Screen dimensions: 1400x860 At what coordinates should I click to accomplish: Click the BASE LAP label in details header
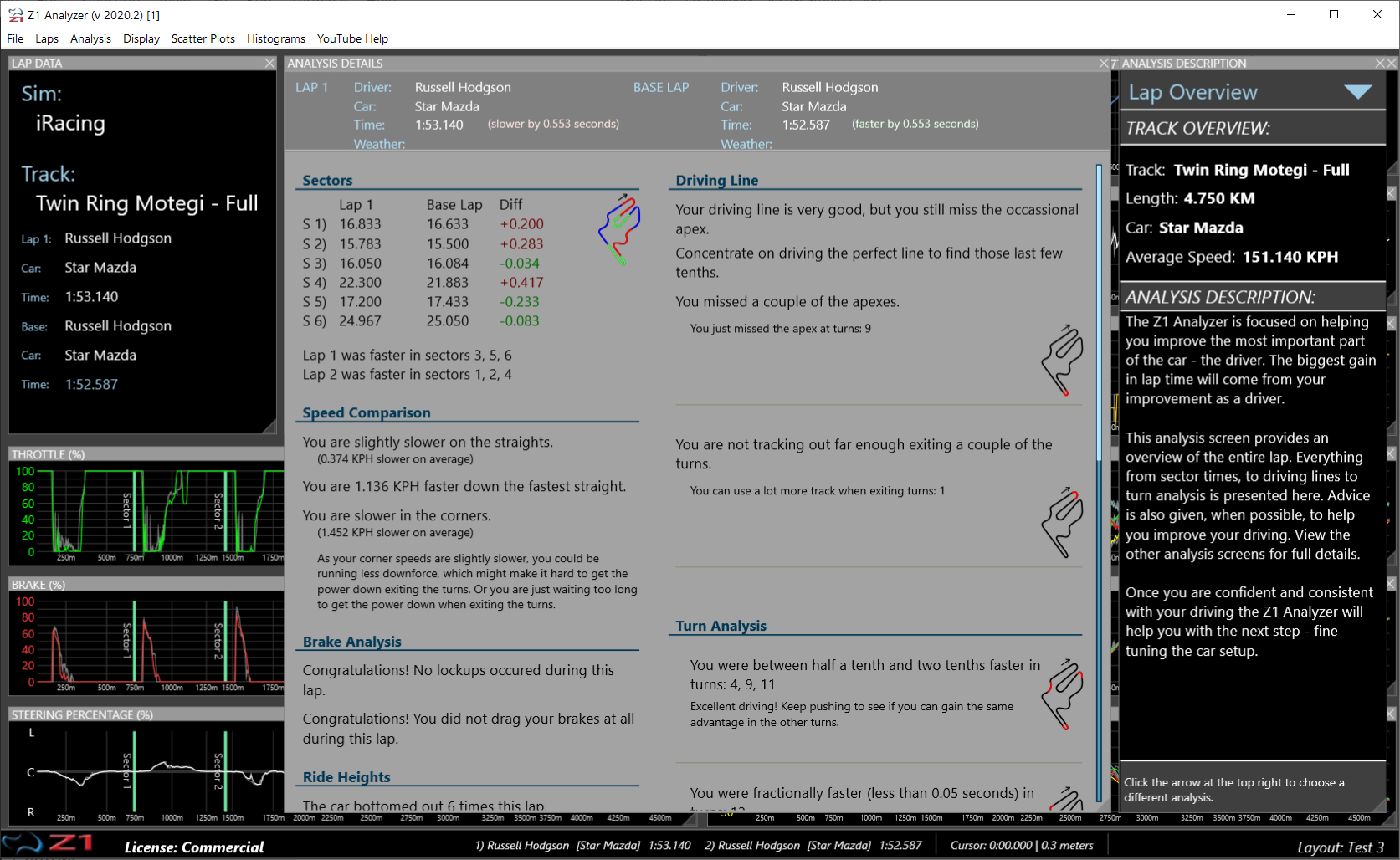661,87
